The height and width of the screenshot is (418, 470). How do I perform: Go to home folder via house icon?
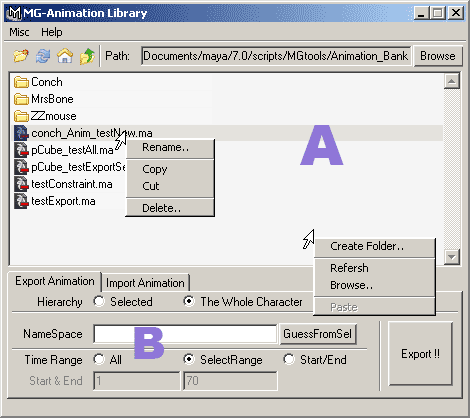[65, 56]
